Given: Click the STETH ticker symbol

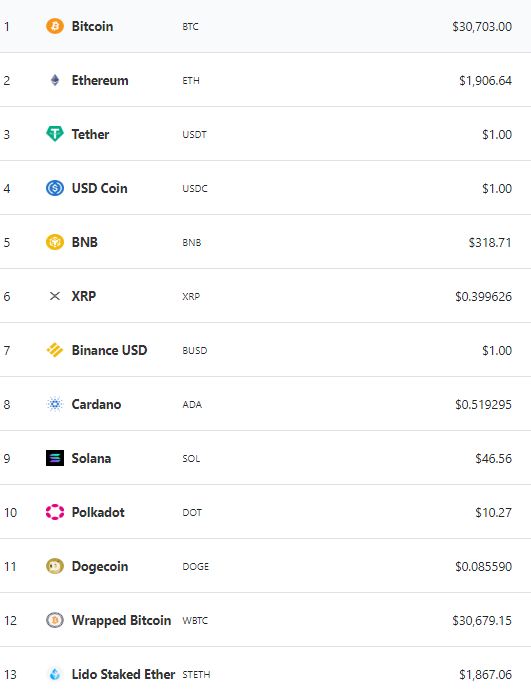Looking at the screenshot, I should click(x=196, y=674).
